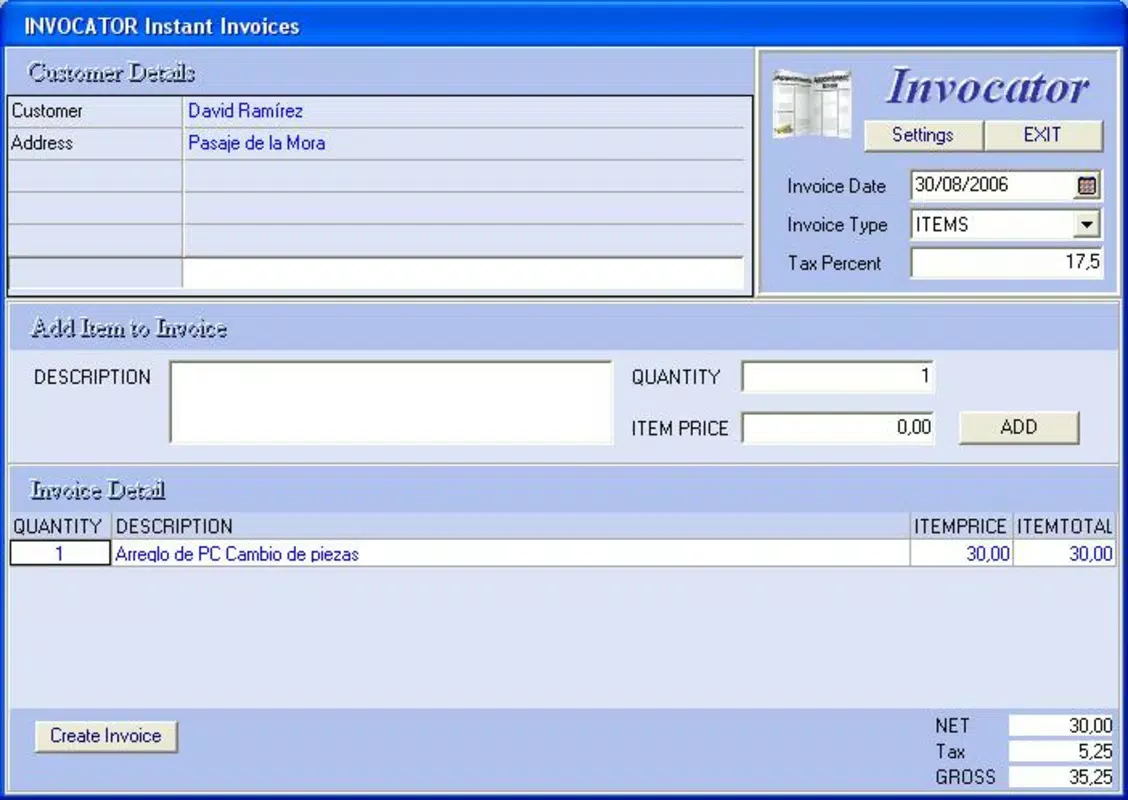The image size is (1128, 800).
Task: Click the Invocator newspaper logo image
Action: coord(812,104)
